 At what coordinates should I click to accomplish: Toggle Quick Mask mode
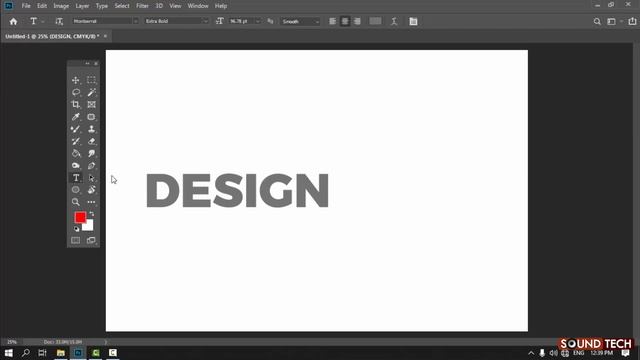tap(76, 240)
